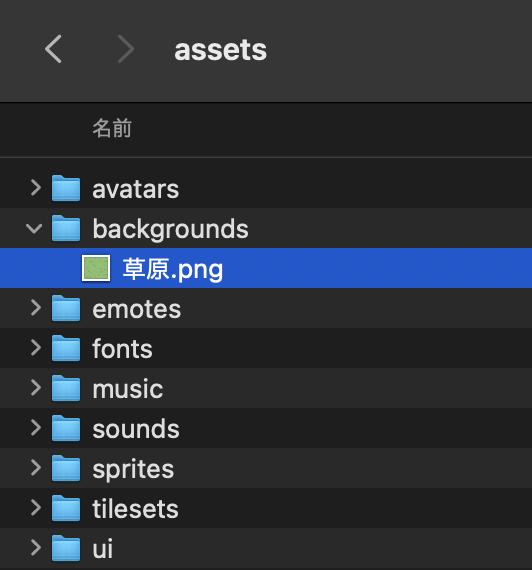Select the backgrounds folder name
This screenshot has width=532, height=570.
tap(171, 229)
